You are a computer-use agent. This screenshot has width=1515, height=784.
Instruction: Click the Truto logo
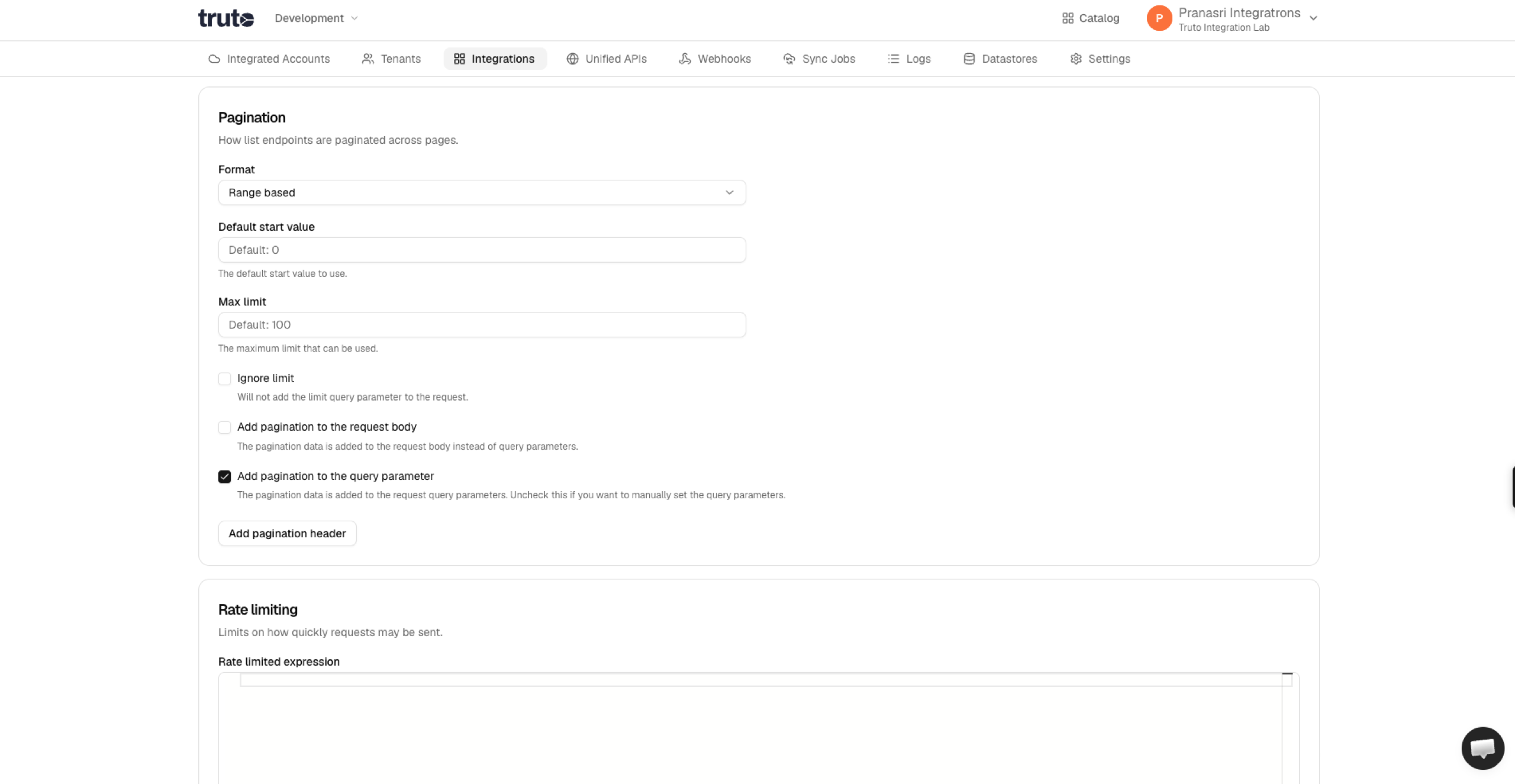click(226, 18)
